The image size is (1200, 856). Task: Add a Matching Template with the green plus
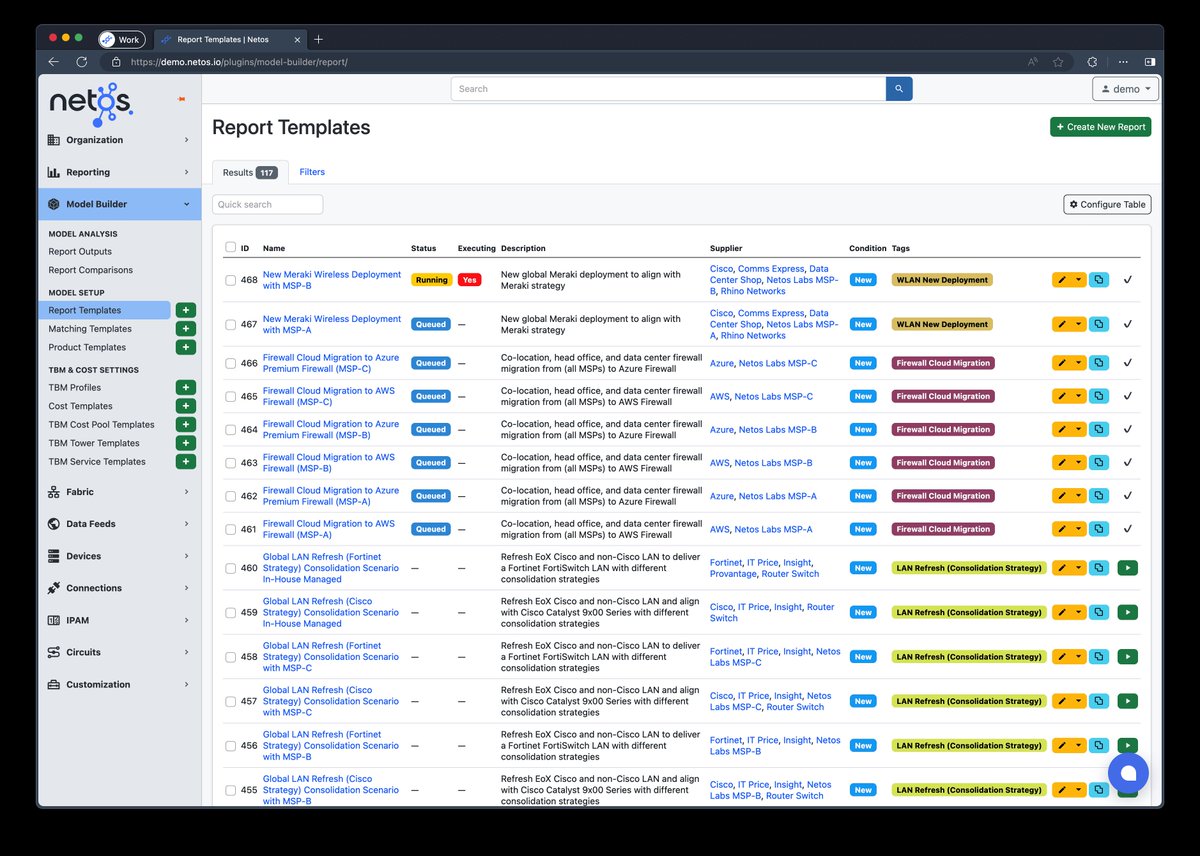pos(186,329)
